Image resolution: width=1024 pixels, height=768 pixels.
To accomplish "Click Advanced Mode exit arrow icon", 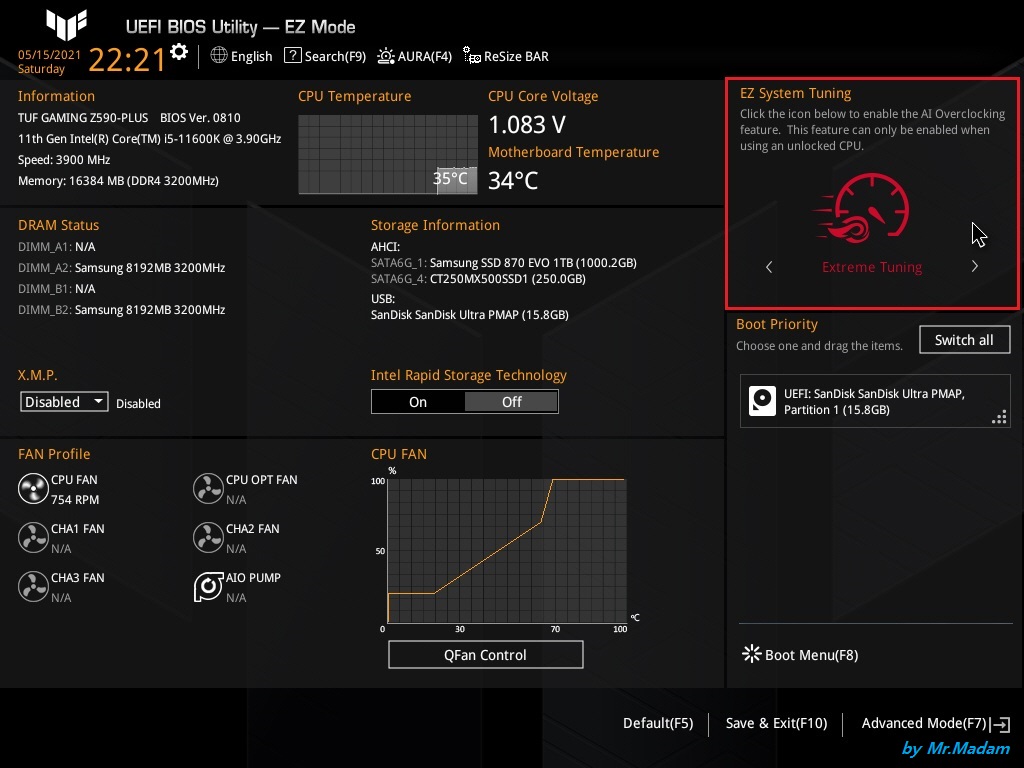I will click(1000, 724).
